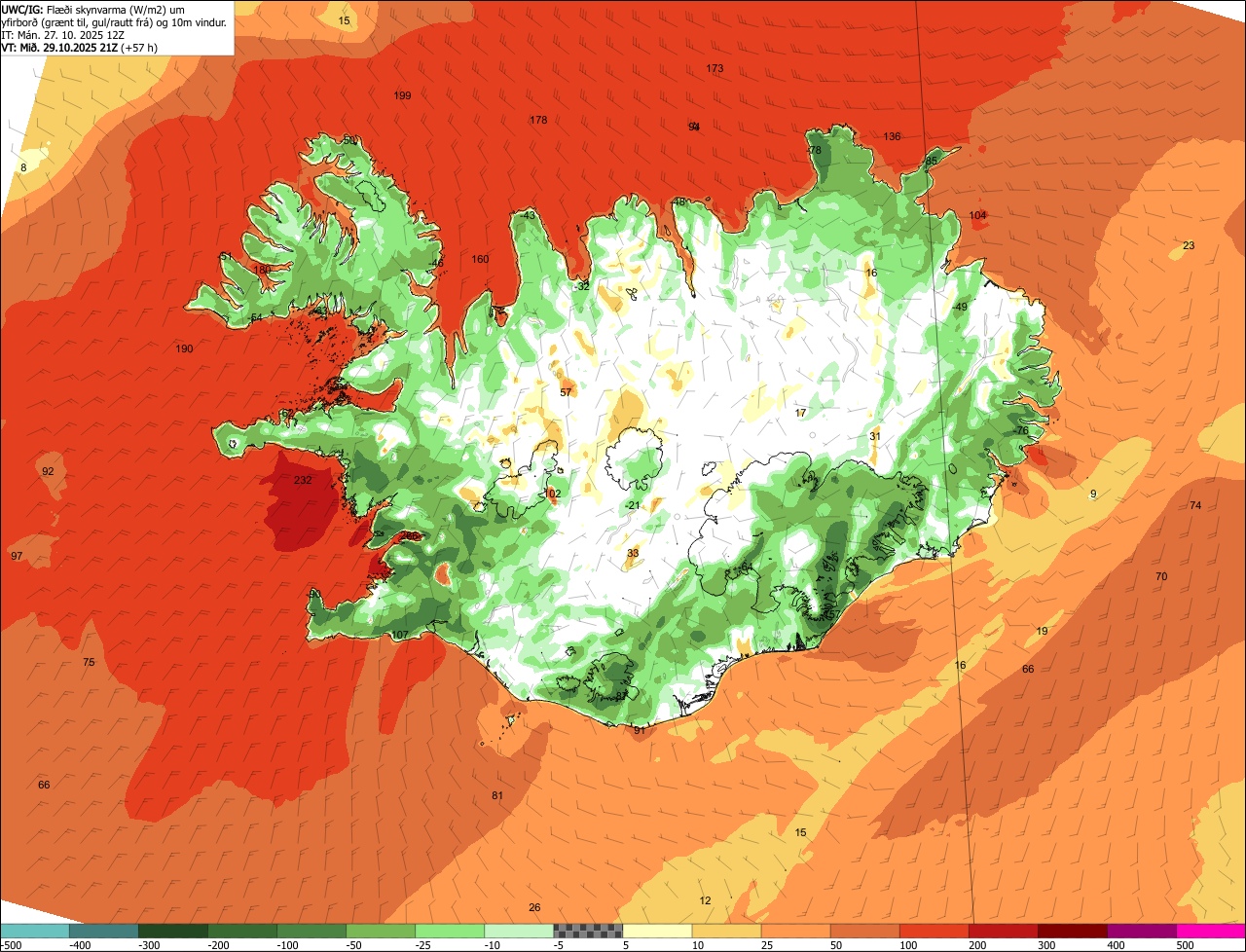Viewport: 1246px width, 952px height.
Task: Click the map value 199 in the north
Action: pyautogui.click(x=402, y=95)
